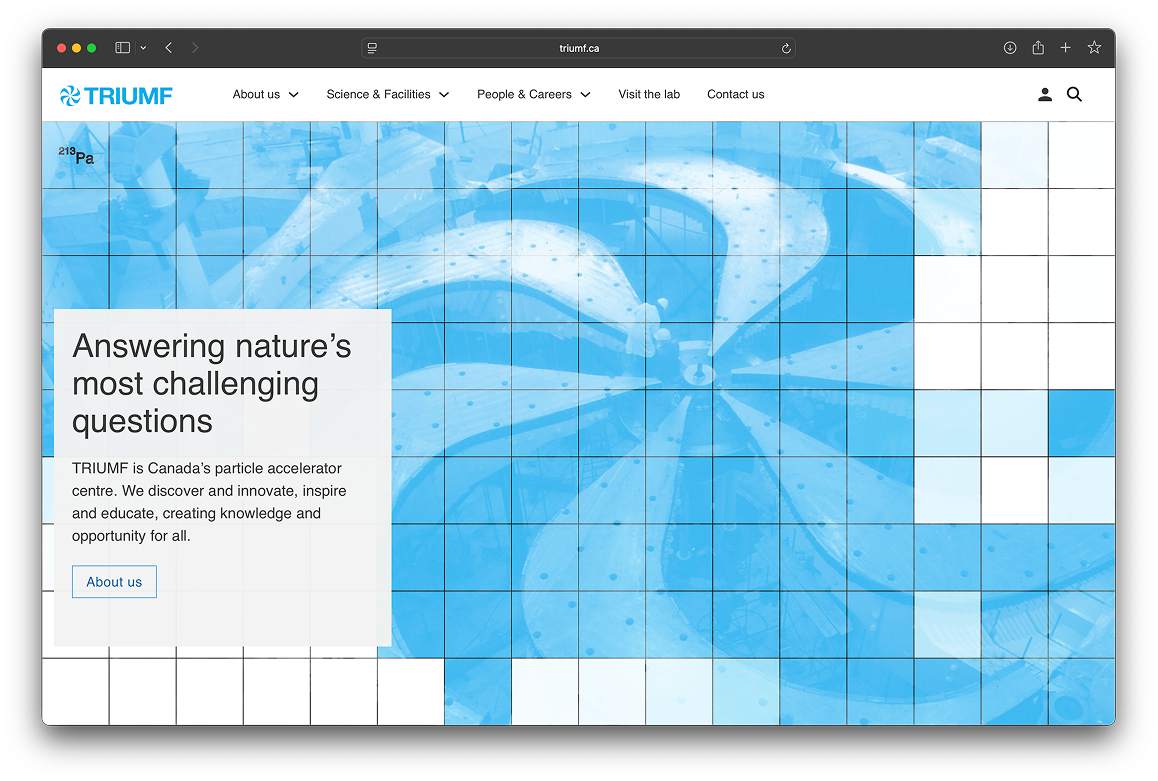Expand the People & Careers menu
Image resolution: width=1158 pixels, height=781 pixels.
533,95
